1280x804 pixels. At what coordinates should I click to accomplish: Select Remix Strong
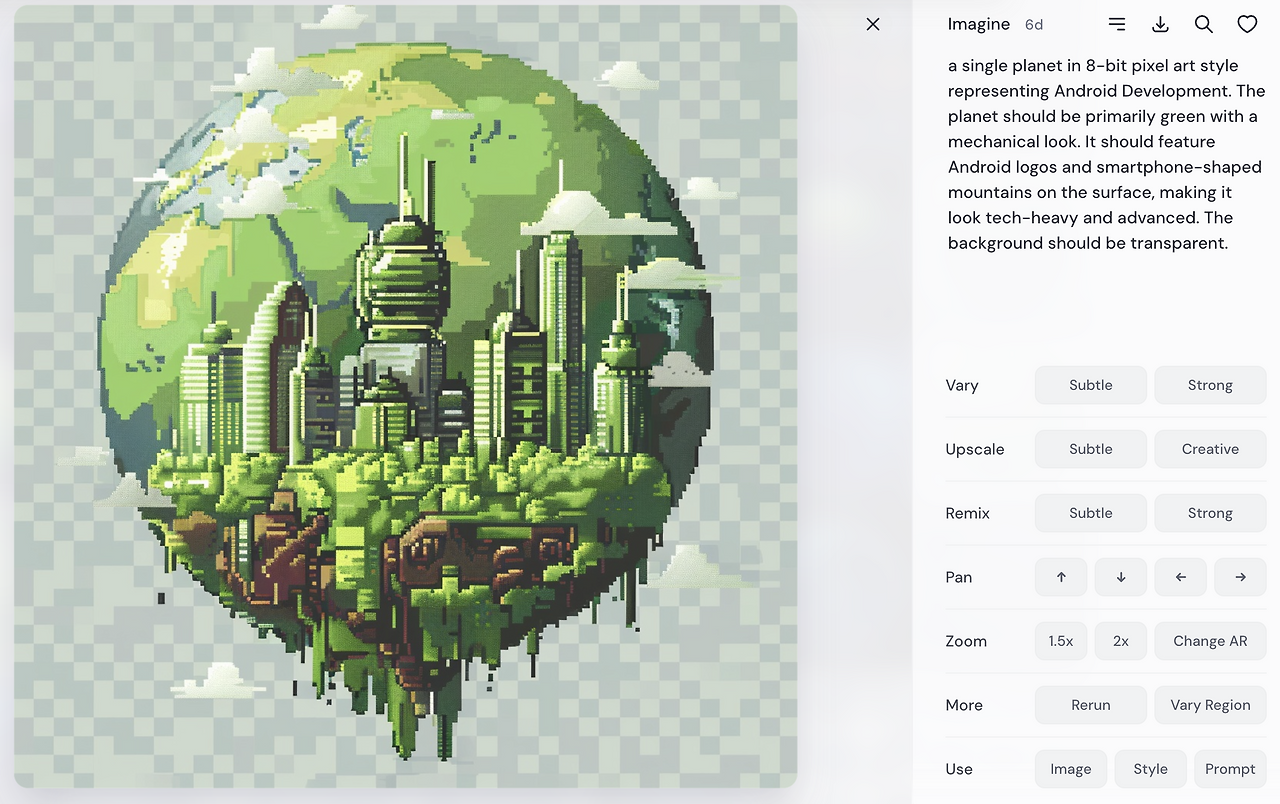(x=1211, y=513)
